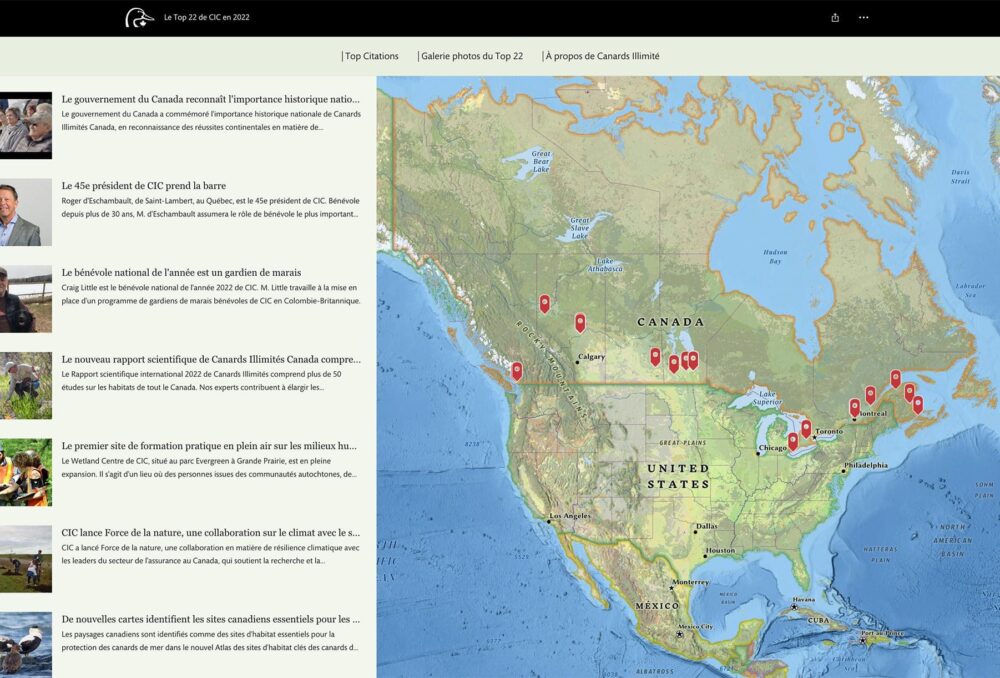The height and width of the screenshot is (678, 1000).
Task: Click description text Craig Little est le bénévole
Action: click(210, 294)
